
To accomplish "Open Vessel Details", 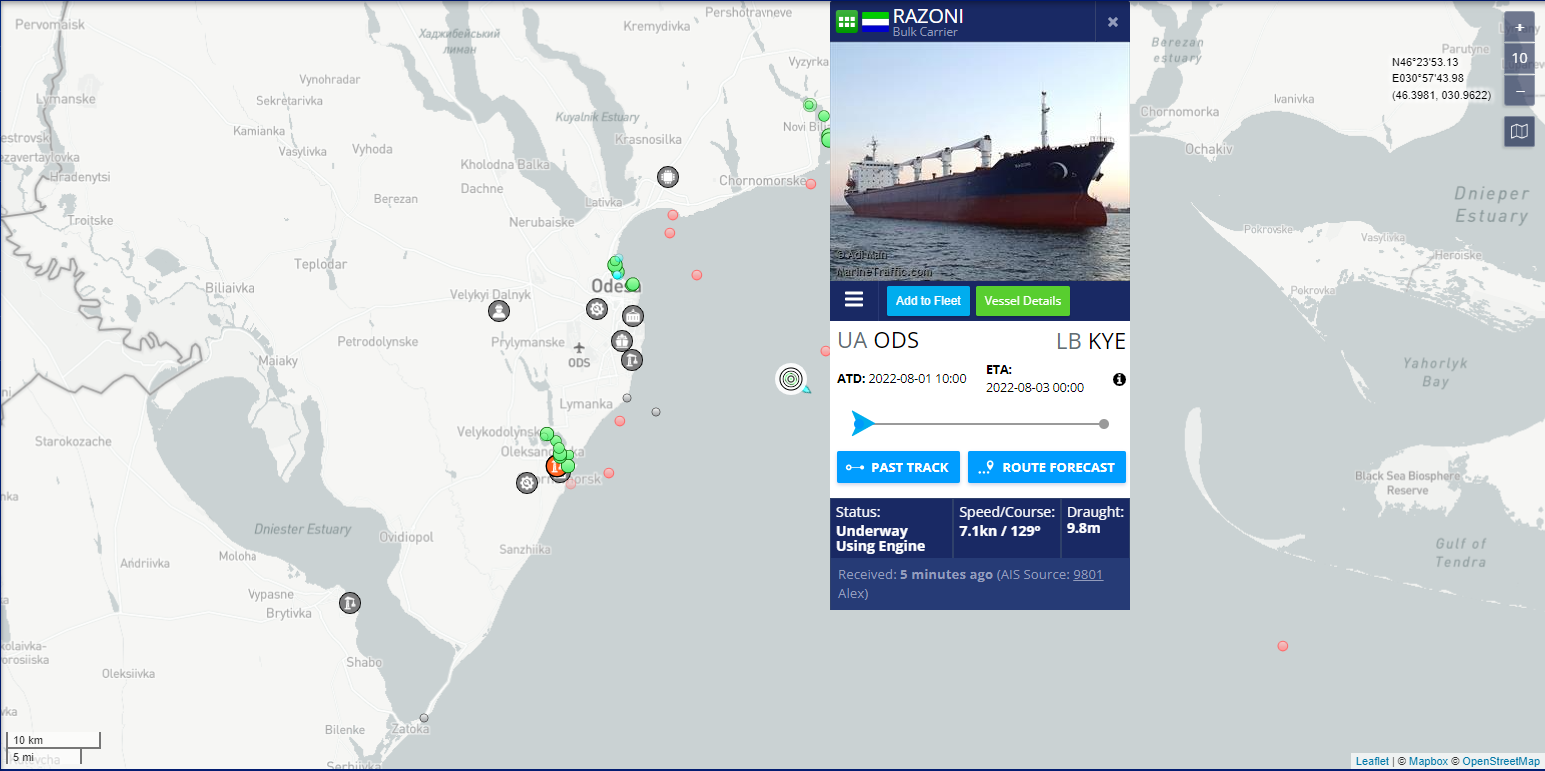I will [x=1022, y=300].
